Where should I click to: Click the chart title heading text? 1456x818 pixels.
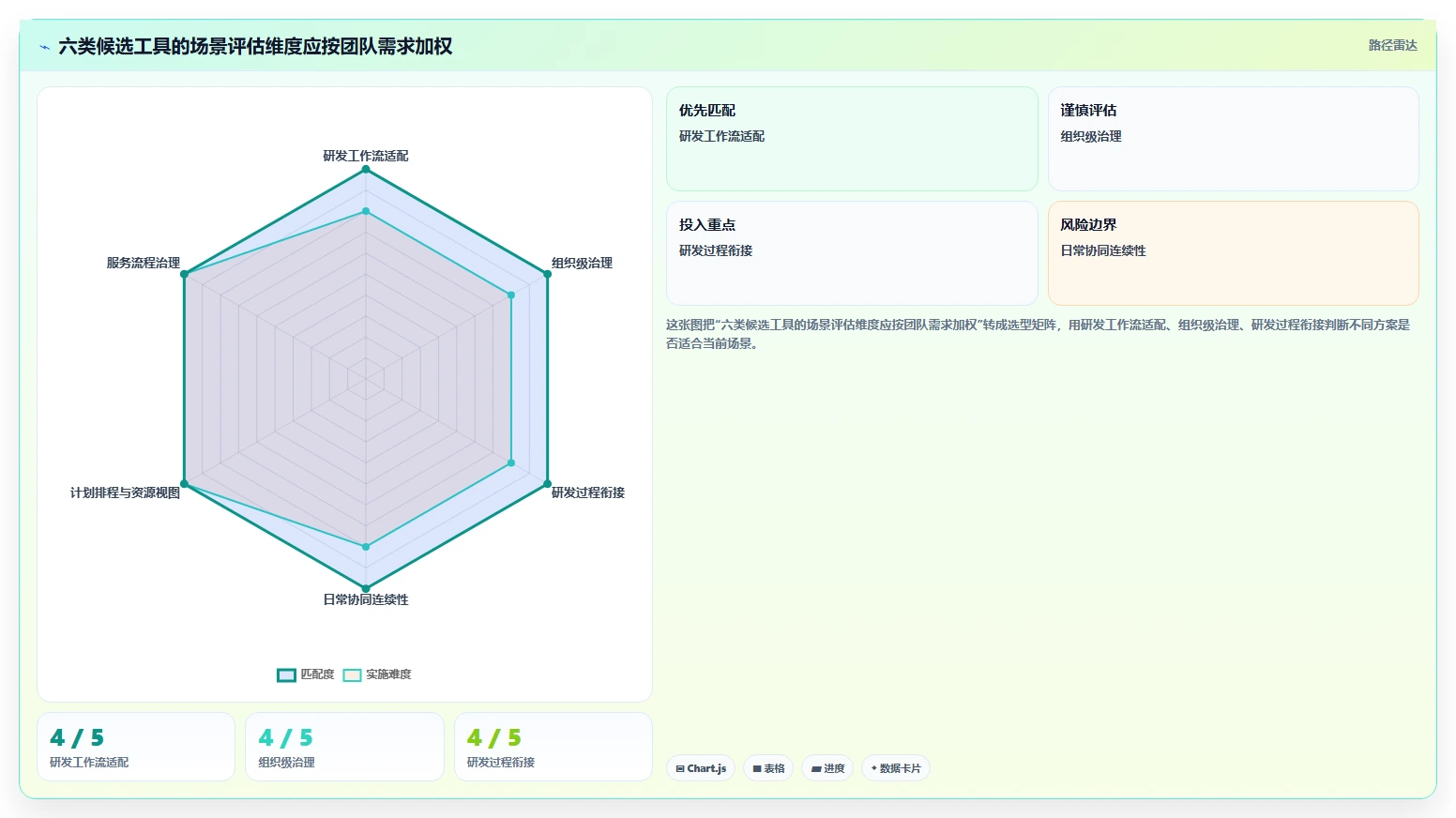(x=255, y=46)
